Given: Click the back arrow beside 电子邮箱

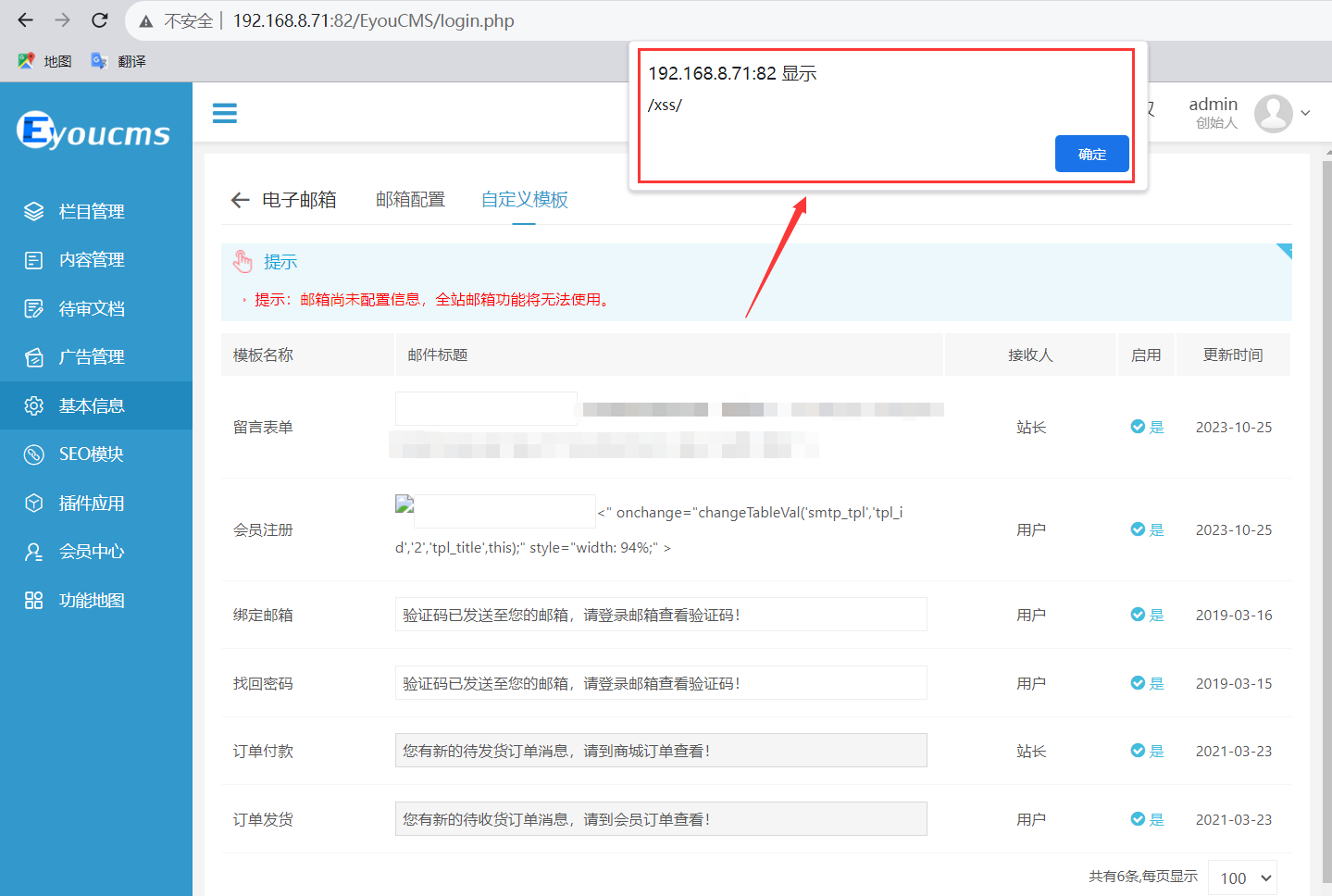Looking at the screenshot, I should click(x=241, y=200).
